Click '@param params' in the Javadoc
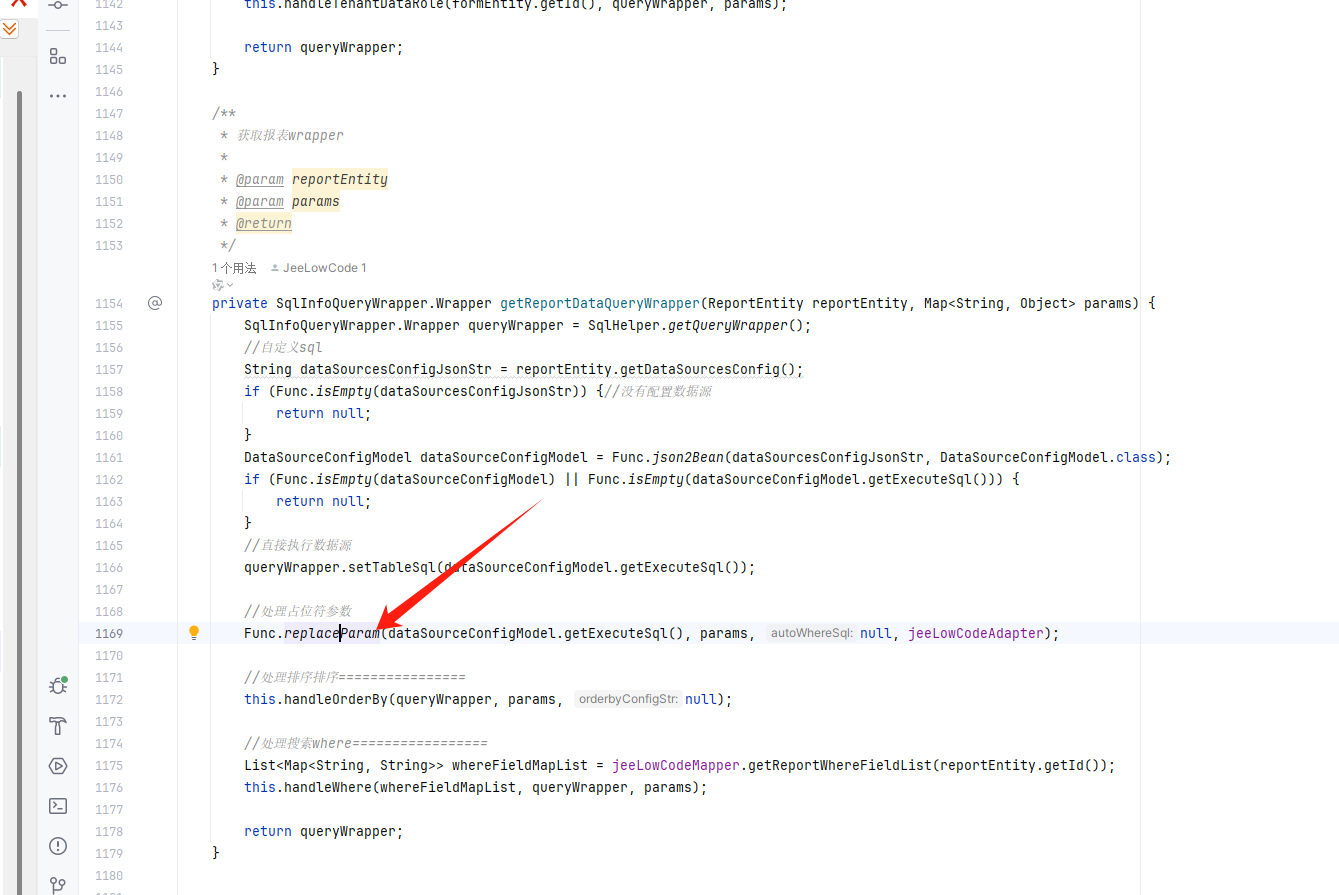 tap(288, 202)
